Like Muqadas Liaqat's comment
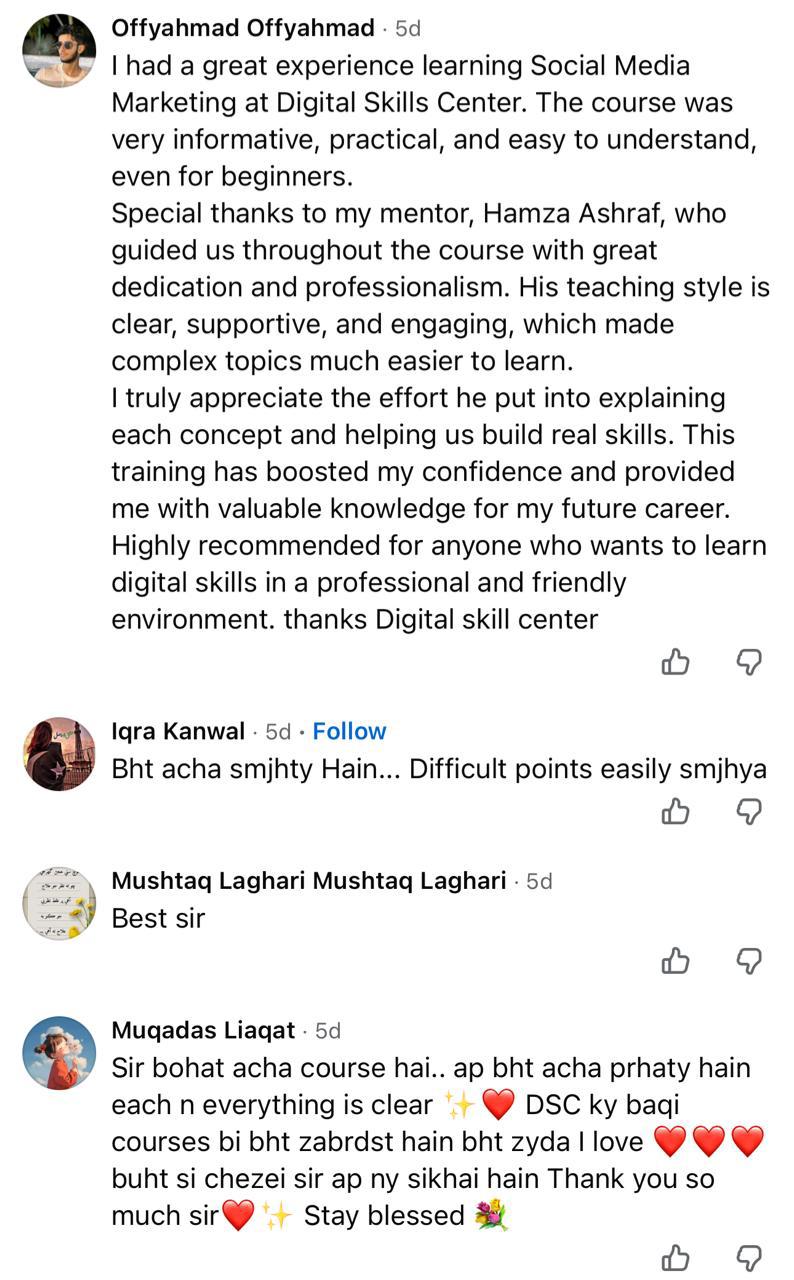 (x=676, y=1257)
